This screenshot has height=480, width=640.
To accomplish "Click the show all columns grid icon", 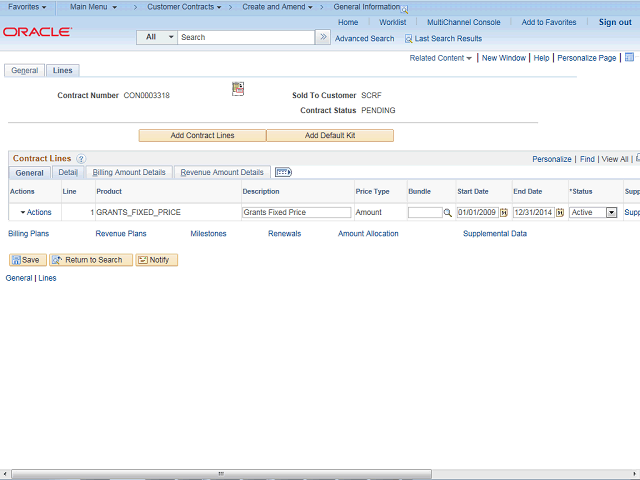I will [x=283, y=172].
